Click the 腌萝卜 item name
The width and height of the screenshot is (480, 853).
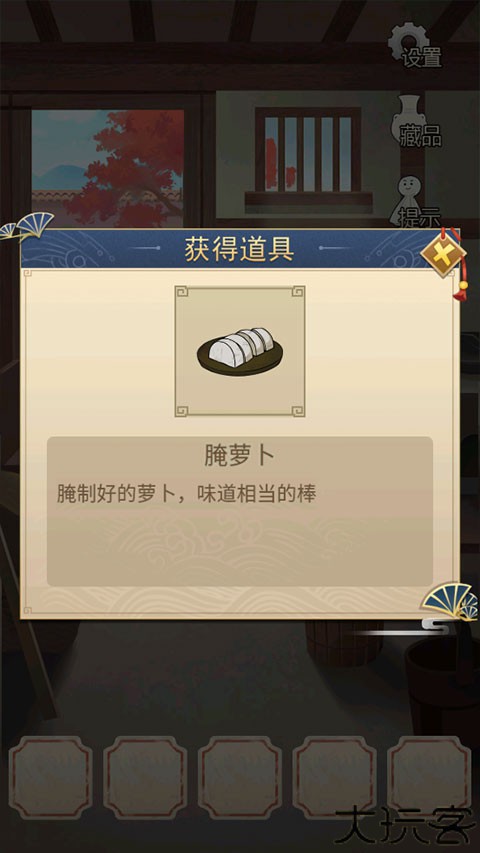pyautogui.click(x=239, y=457)
